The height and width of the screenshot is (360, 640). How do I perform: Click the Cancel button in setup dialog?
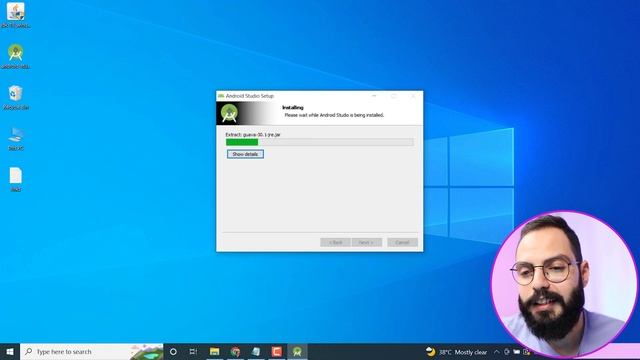coord(402,242)
